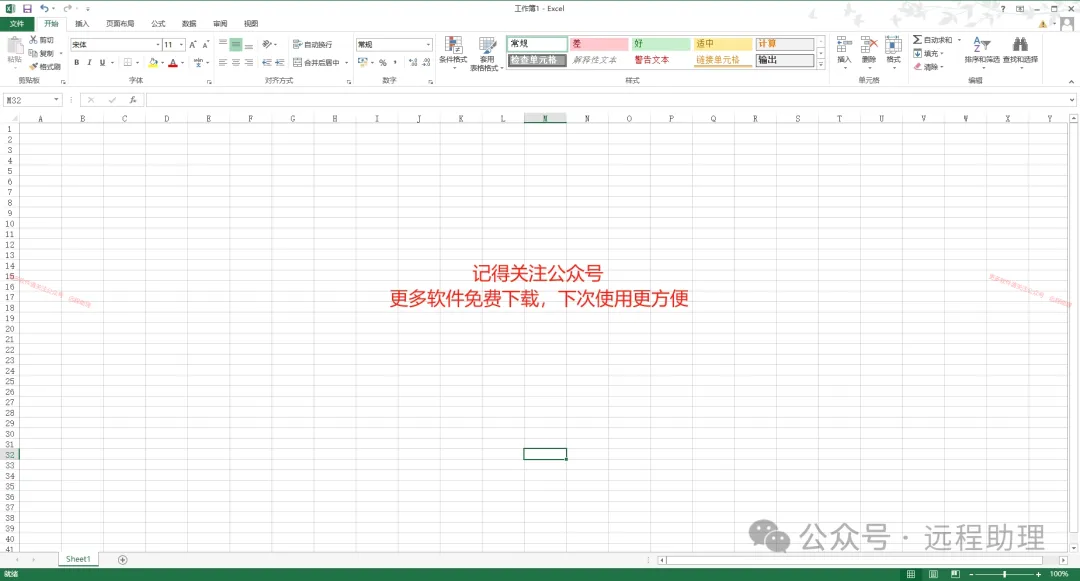The width and height of the screenshot is (1080, 581).
Task: Apply comma thousands separator style
Action: click(x=395, y=62)
